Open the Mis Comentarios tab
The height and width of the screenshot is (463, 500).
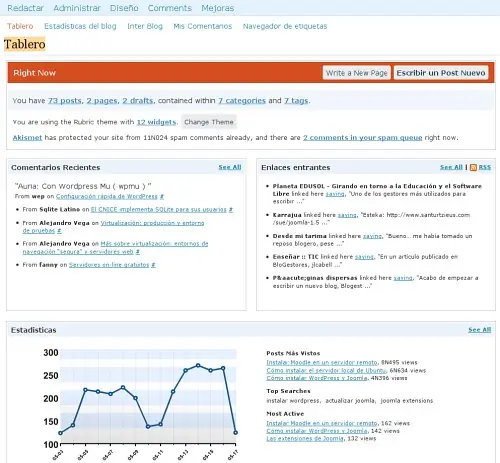coord(203,26)
